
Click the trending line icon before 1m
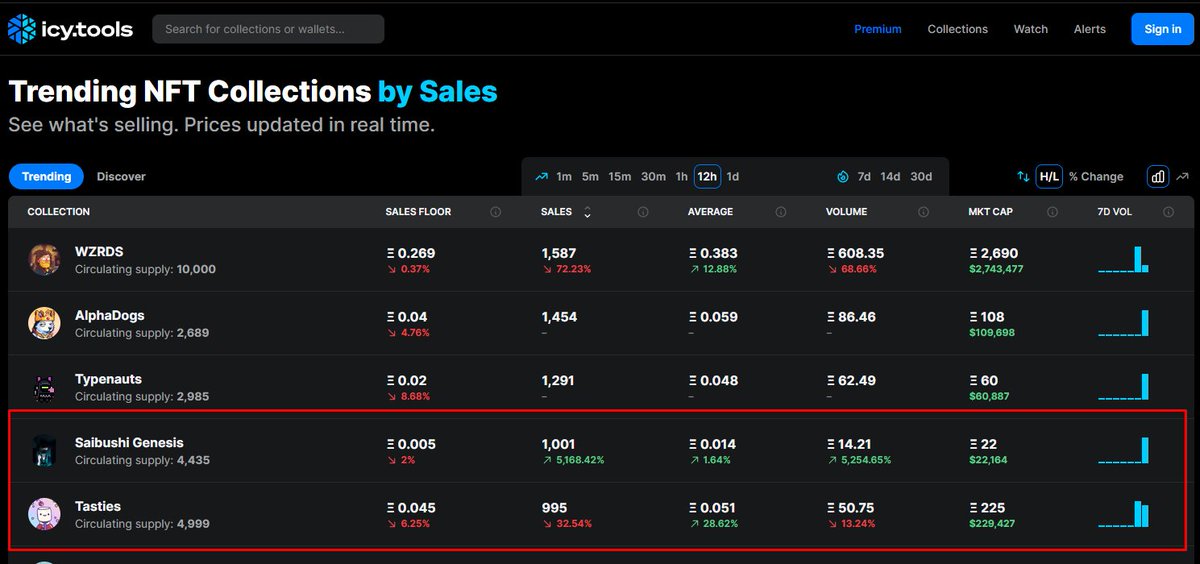(541, 177)
